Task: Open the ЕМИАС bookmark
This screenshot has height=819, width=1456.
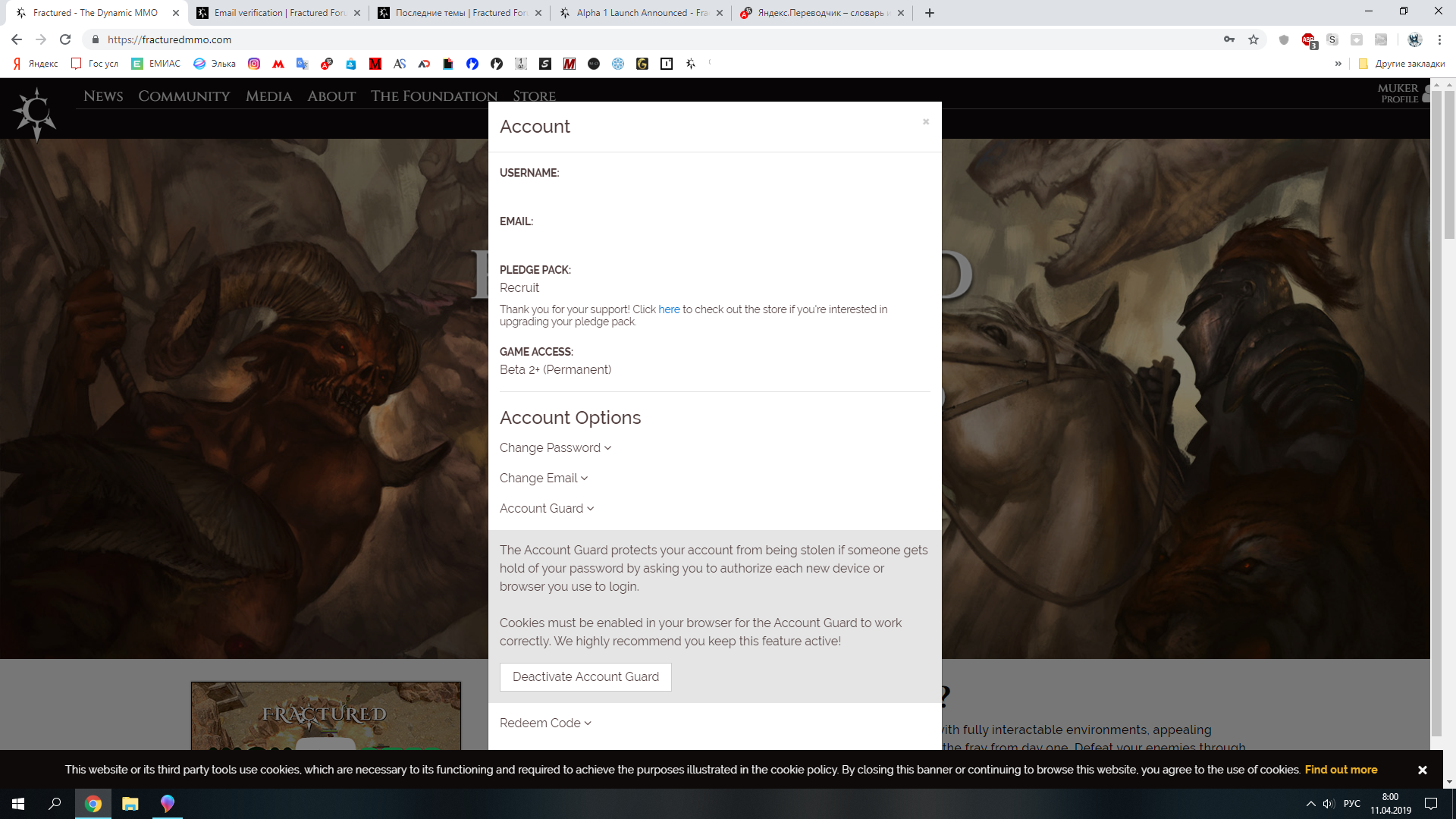Action: pos(156,64)
